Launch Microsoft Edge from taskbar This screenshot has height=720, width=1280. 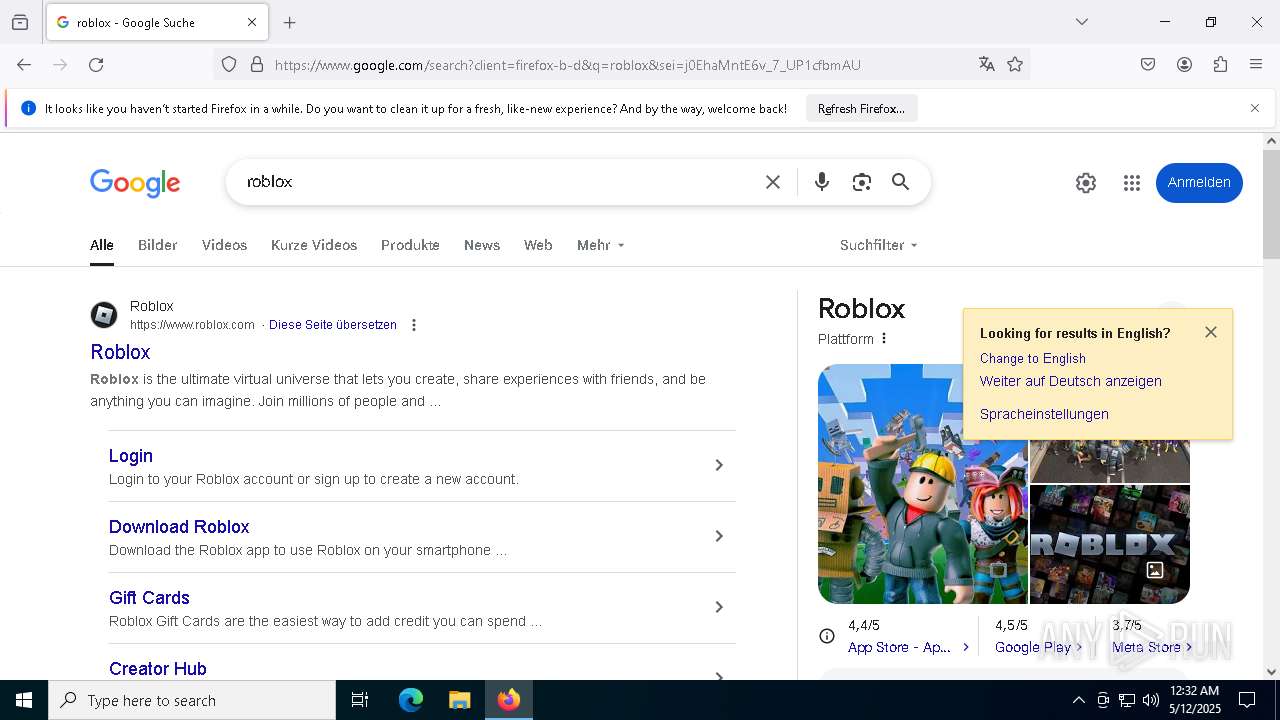pos(411,700)
